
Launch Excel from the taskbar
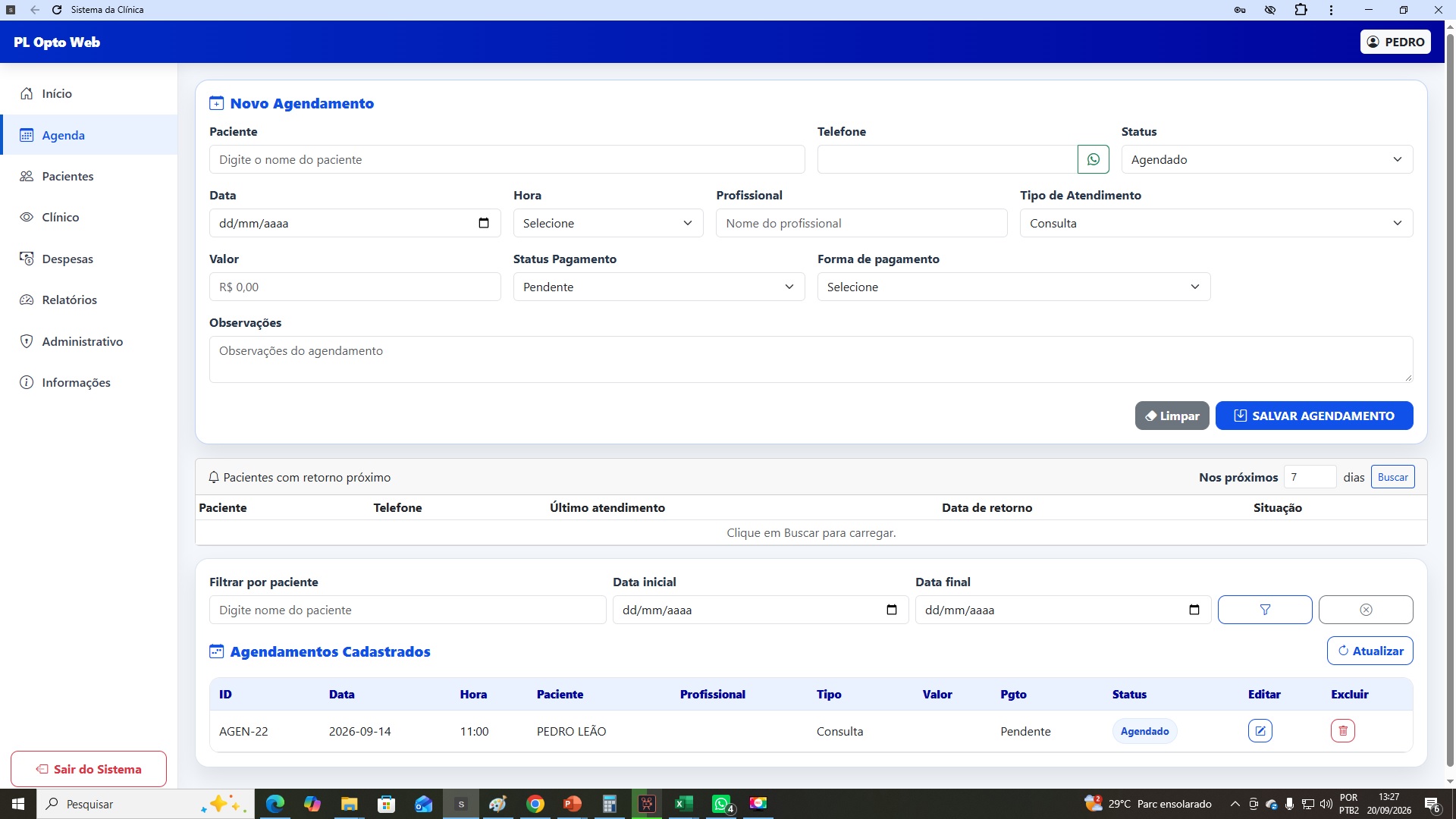[683, 804]
